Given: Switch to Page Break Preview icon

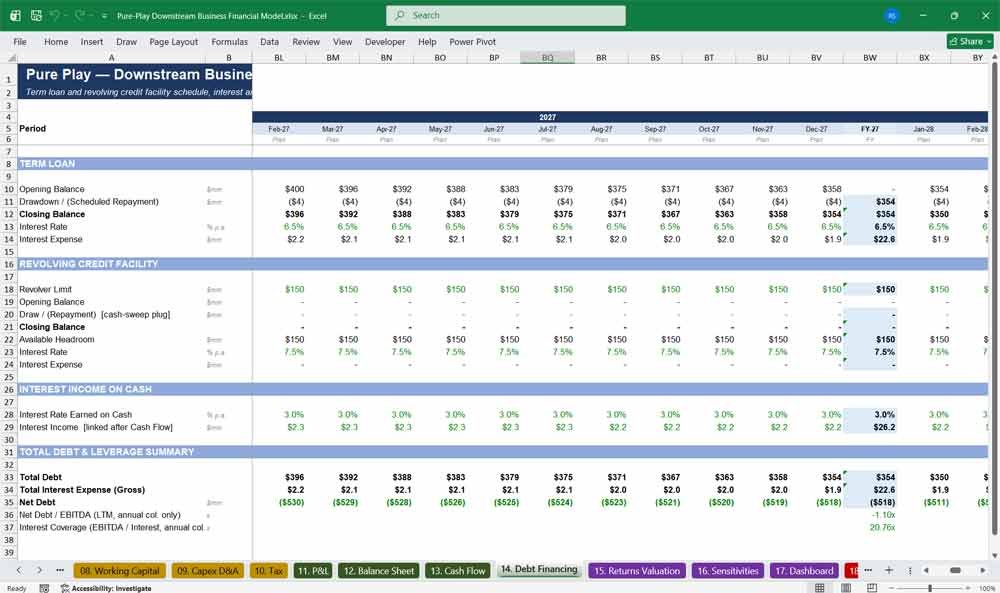Looking at the screenshot, I should tap(872, 587).
